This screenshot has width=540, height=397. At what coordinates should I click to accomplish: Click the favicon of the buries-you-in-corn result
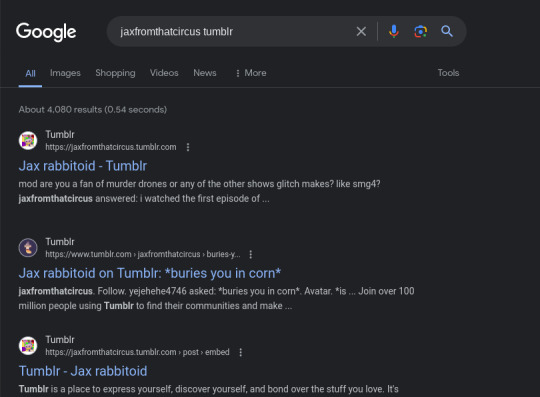pyautogui.click(x=28, y=248)
